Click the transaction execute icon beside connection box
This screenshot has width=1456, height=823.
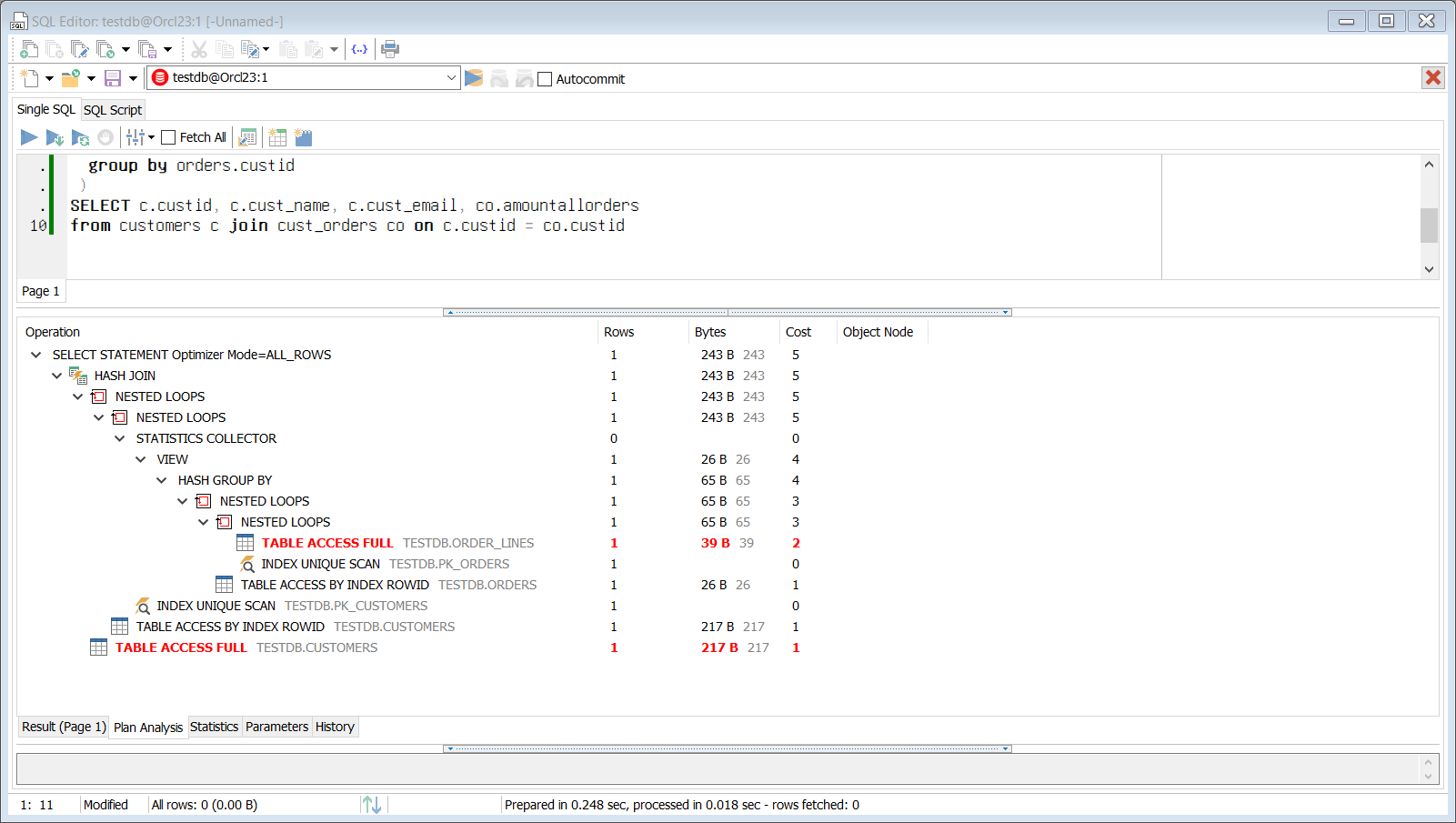(x=474, y=78)
